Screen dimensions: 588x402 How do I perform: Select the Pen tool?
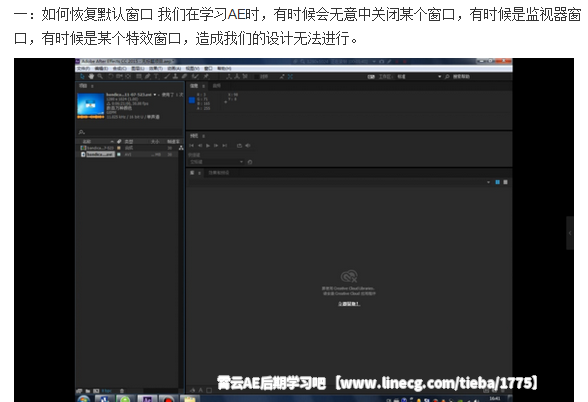pos(148,76)
